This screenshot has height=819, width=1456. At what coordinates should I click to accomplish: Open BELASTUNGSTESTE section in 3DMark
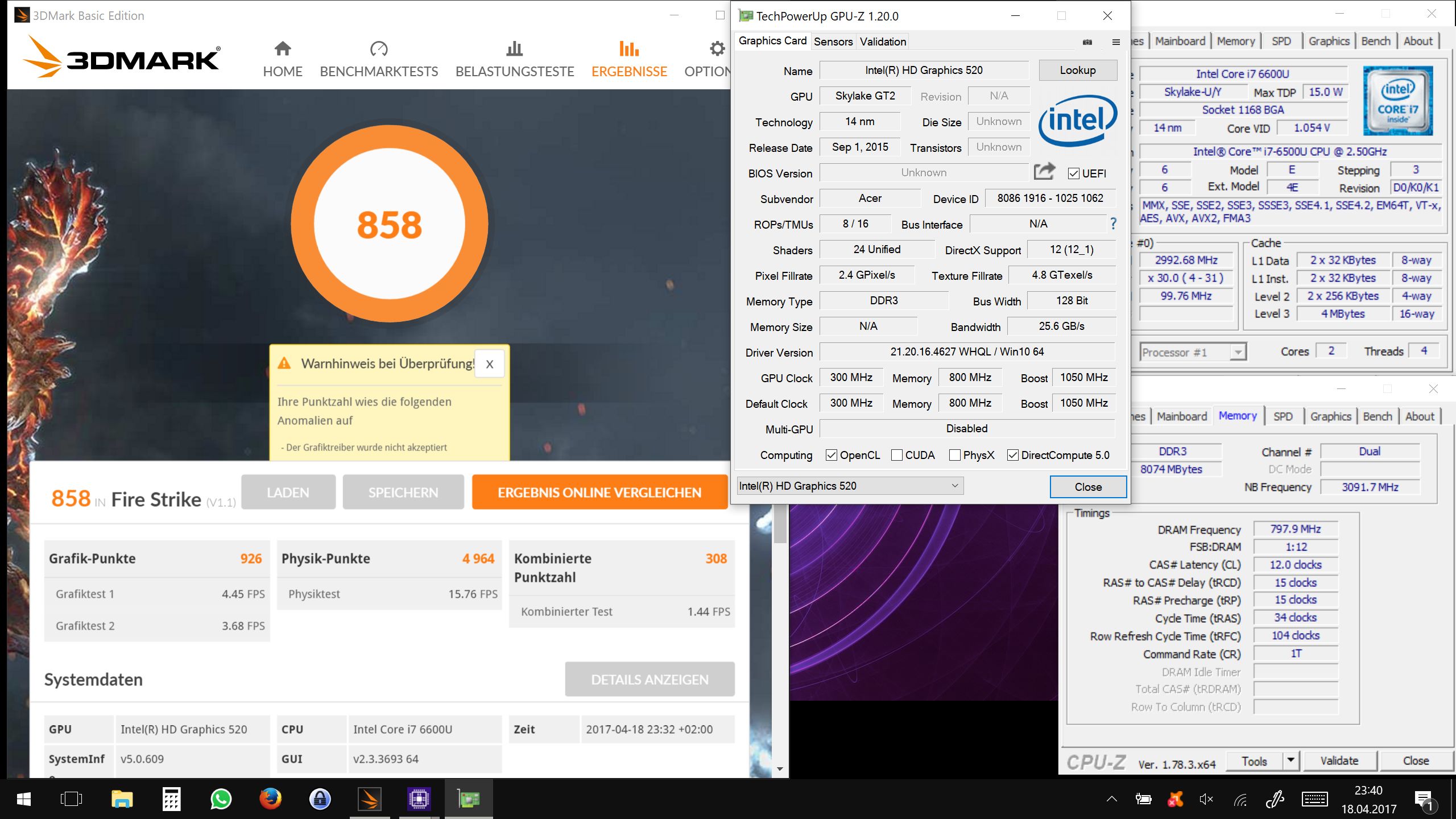[x=515, y=59]
